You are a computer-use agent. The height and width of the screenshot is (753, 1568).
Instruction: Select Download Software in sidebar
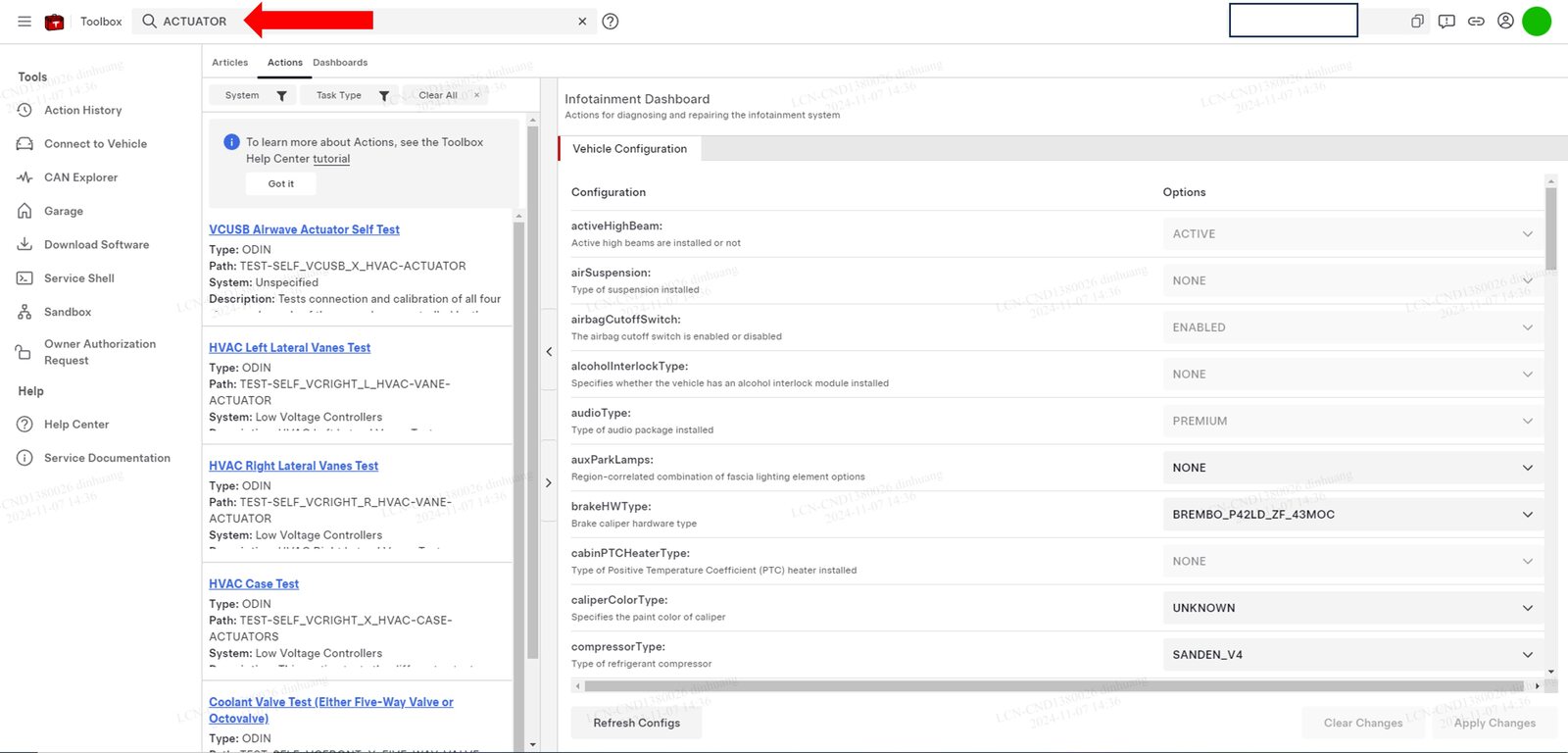coord(96,245)
